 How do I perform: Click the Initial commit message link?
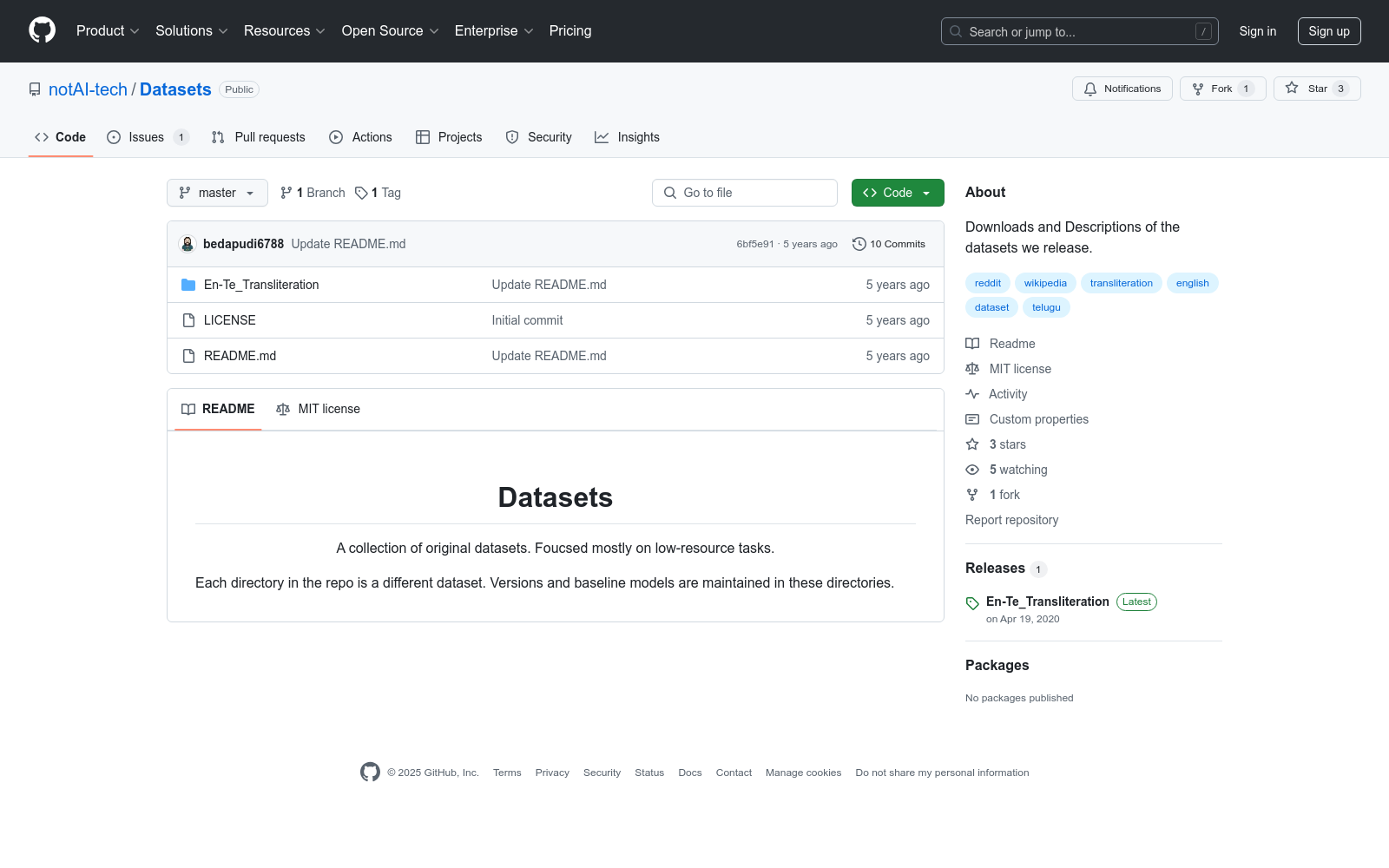527,320
